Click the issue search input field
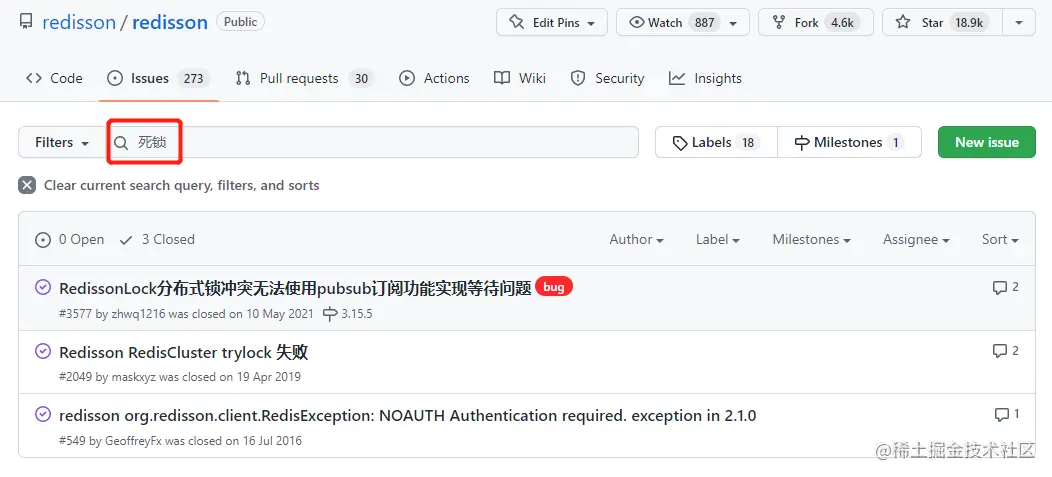 click(x=372, y=142)
